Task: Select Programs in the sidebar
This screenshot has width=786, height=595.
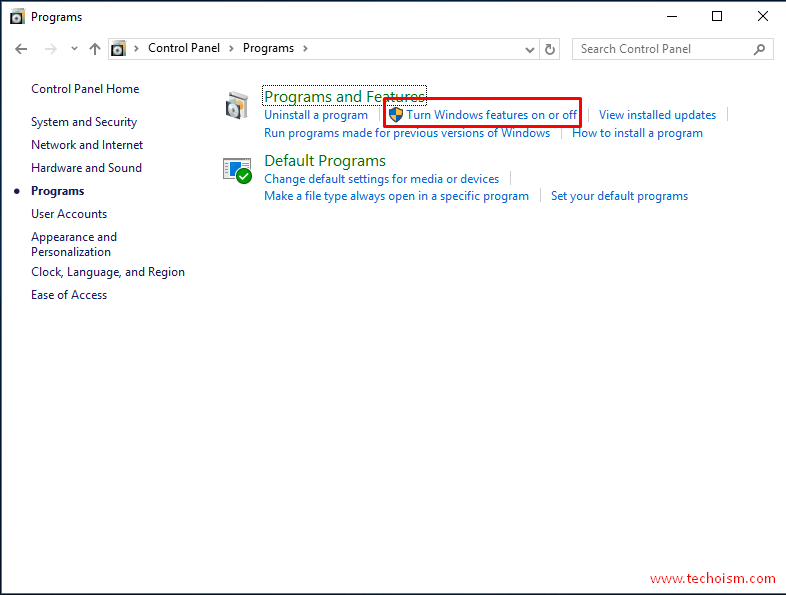Action: (58, 191)
